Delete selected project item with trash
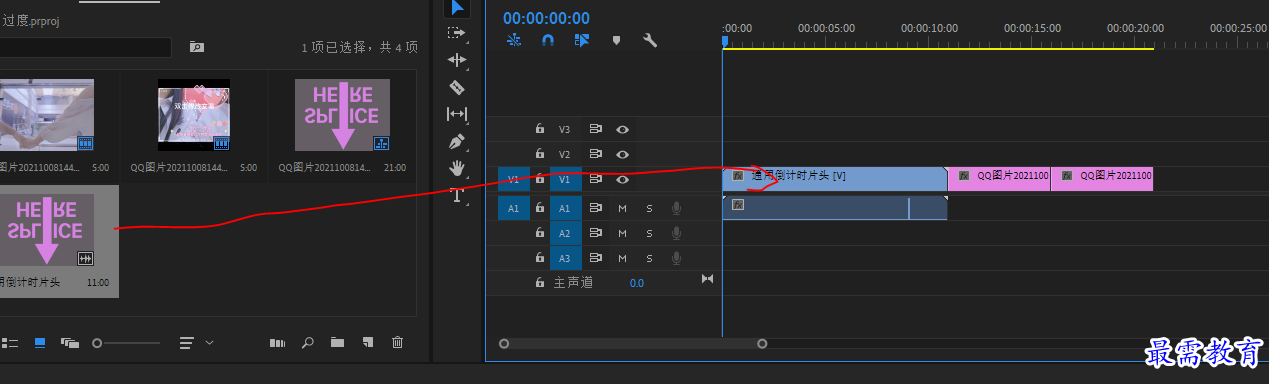Screen dimensions: 1269x384 [397, 343]
